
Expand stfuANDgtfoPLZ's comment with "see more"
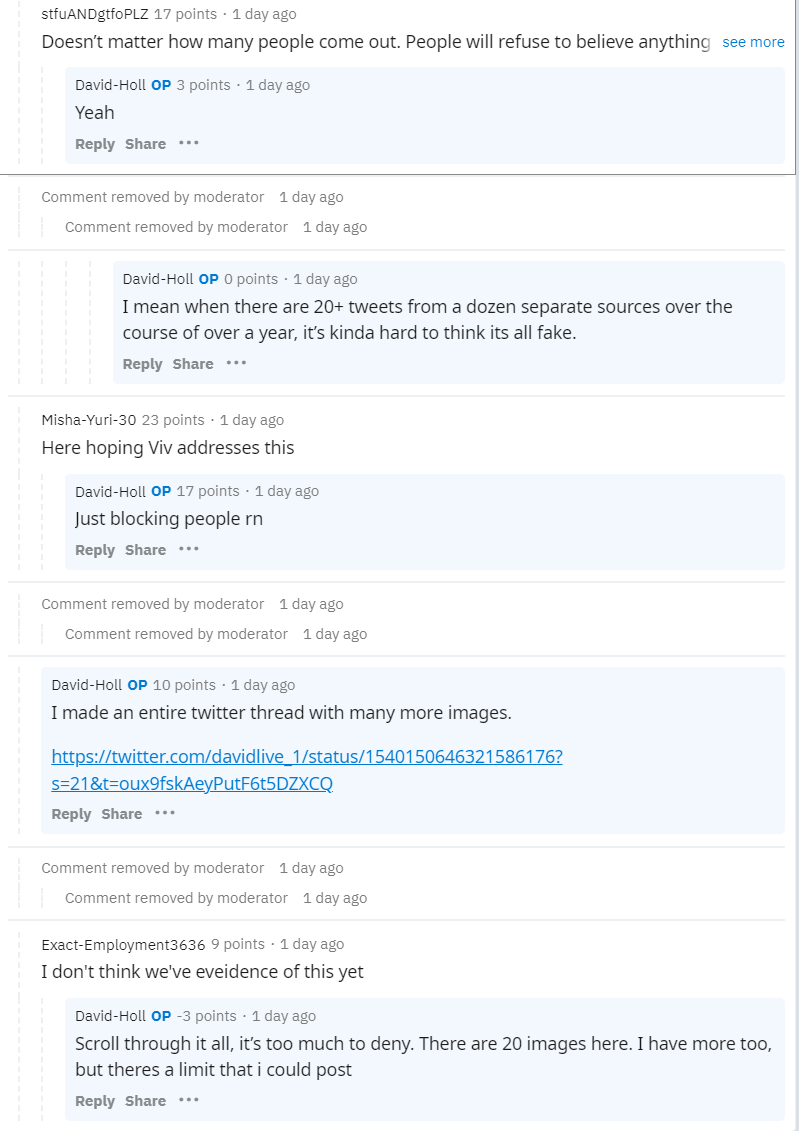pyautogui.click(x=753, y=42)
